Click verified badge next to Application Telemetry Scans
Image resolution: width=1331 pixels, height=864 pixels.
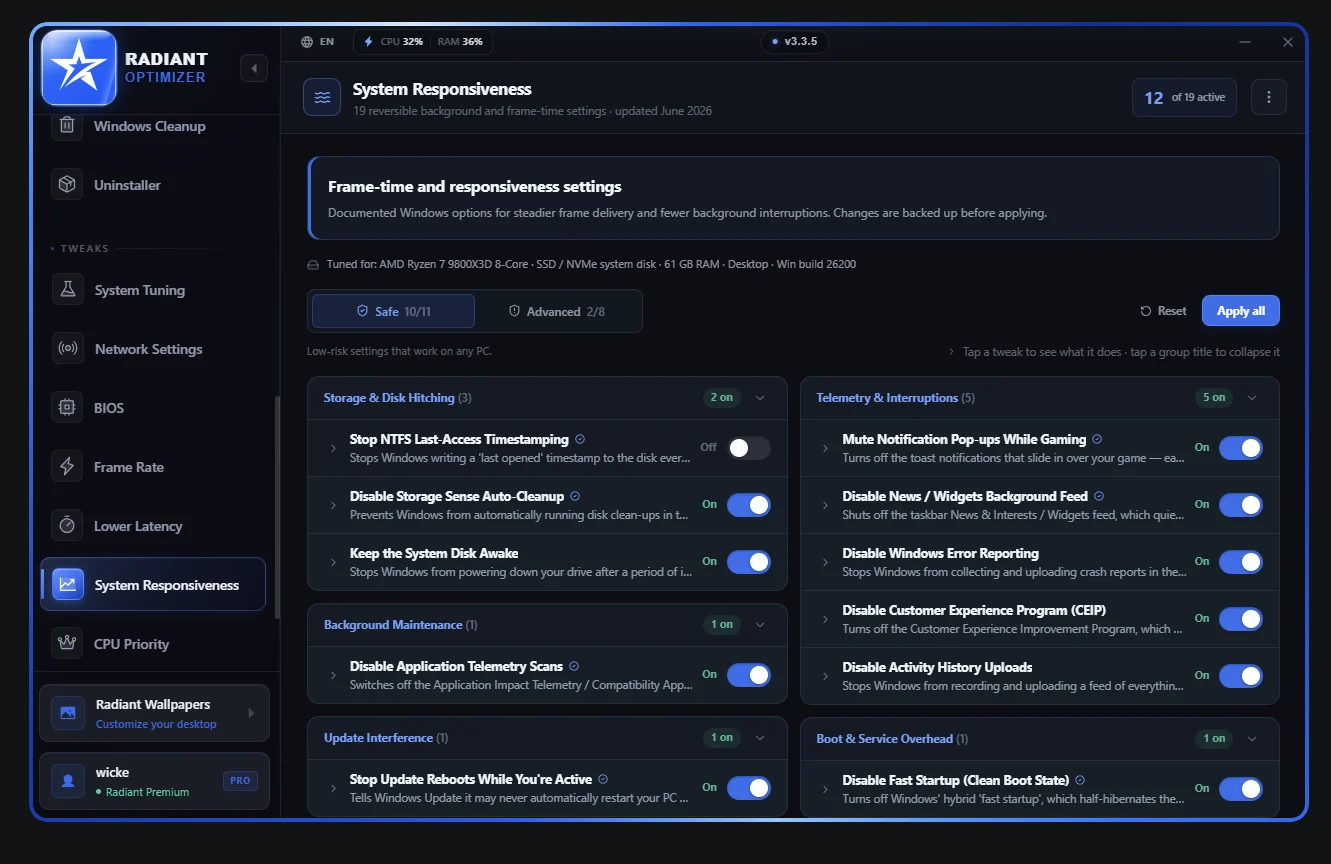click(x=574, y=666)
